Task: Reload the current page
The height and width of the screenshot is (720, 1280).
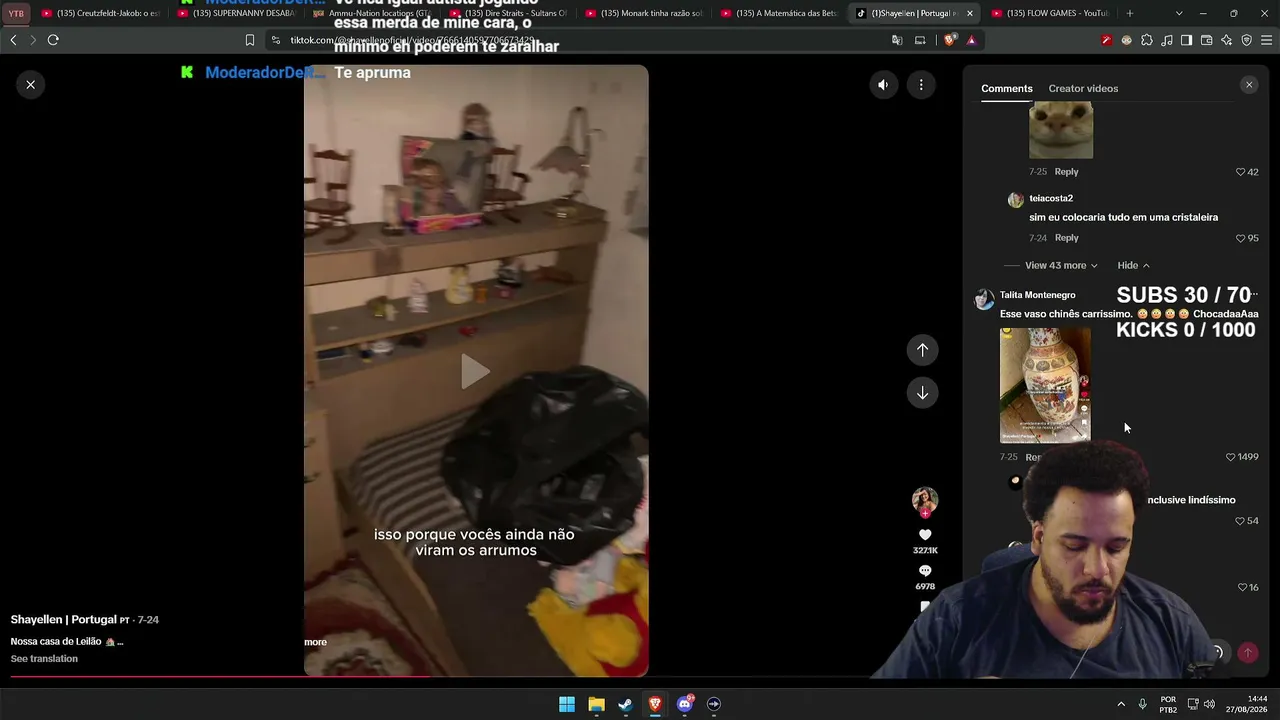Action: (x=53, y=40)
